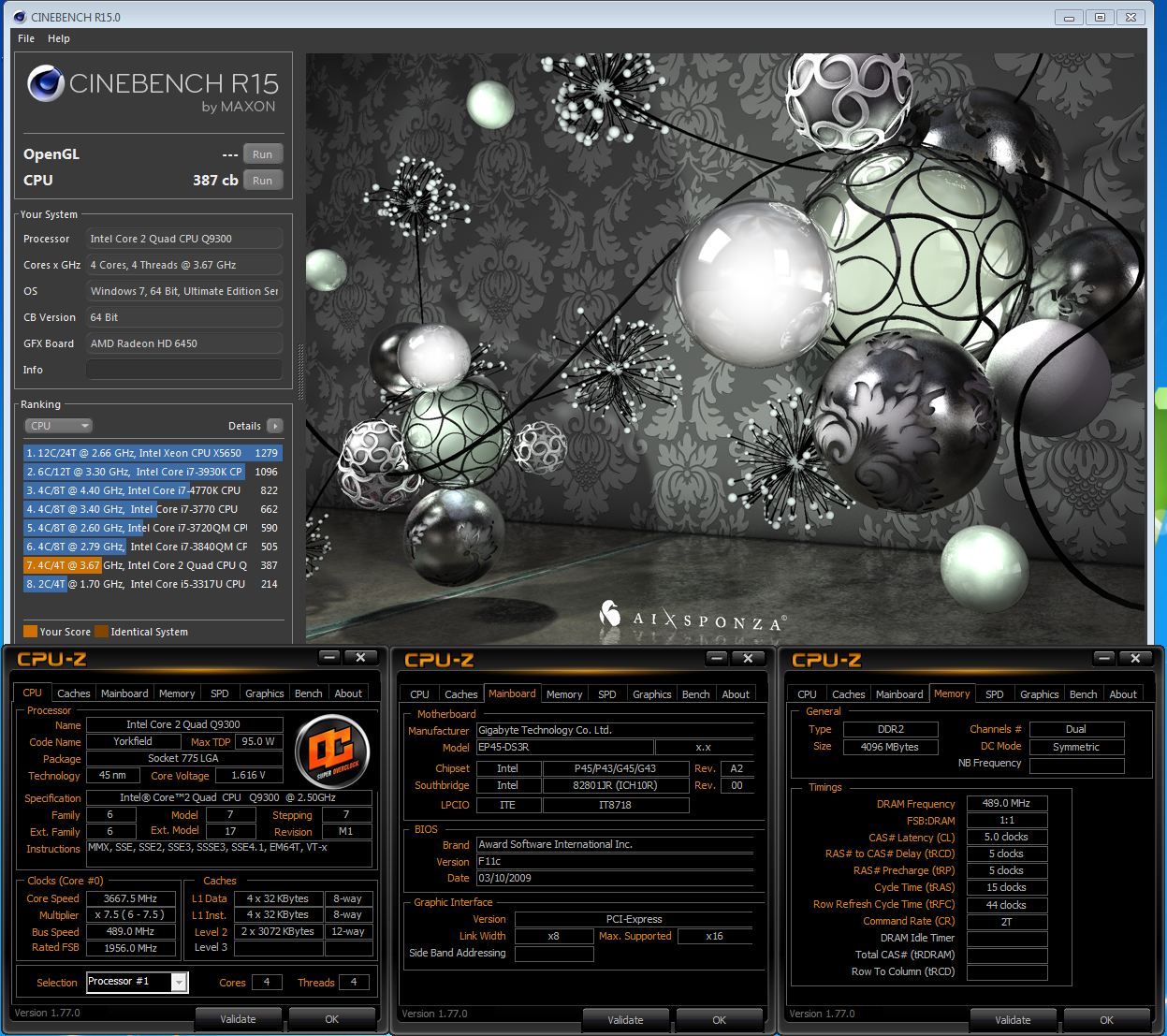The height and width of the screenshot is (1036, 1167).
Task: Run the OpenGL benchmark
Action: pos(263,154)
